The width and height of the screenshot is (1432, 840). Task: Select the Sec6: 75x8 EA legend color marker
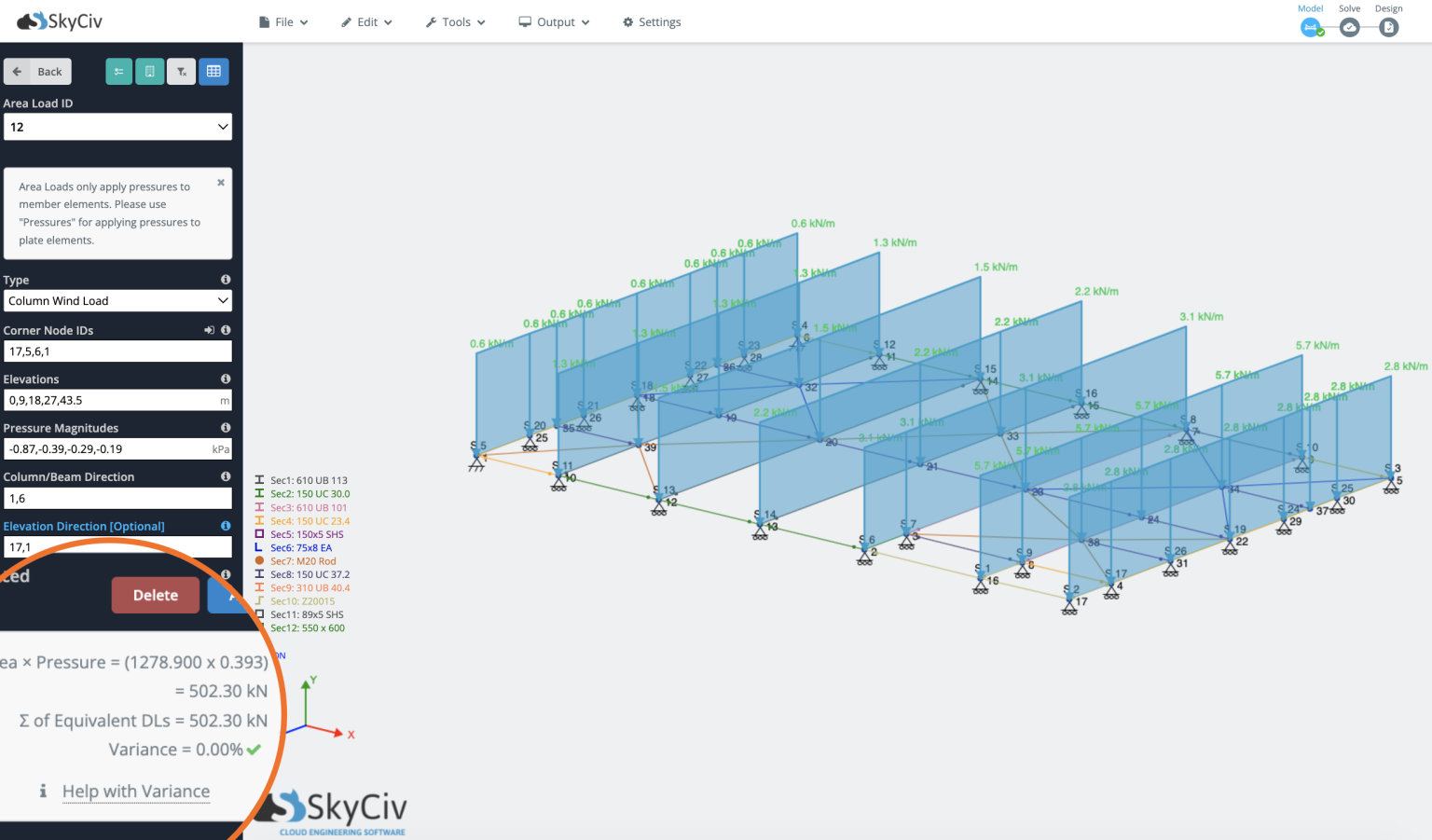[x=260, y=547]
